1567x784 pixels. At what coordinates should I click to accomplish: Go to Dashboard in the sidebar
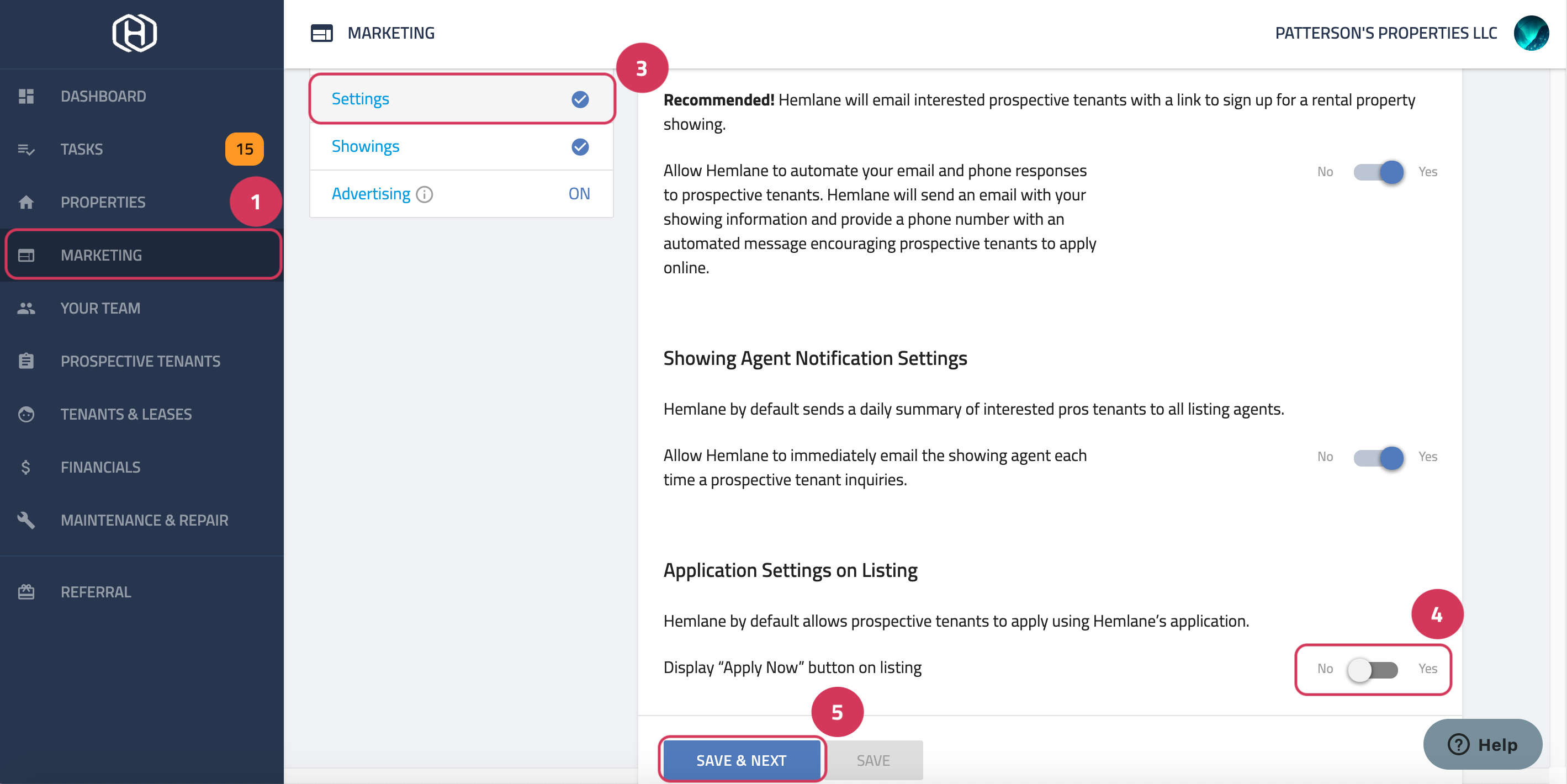(142, 96)
